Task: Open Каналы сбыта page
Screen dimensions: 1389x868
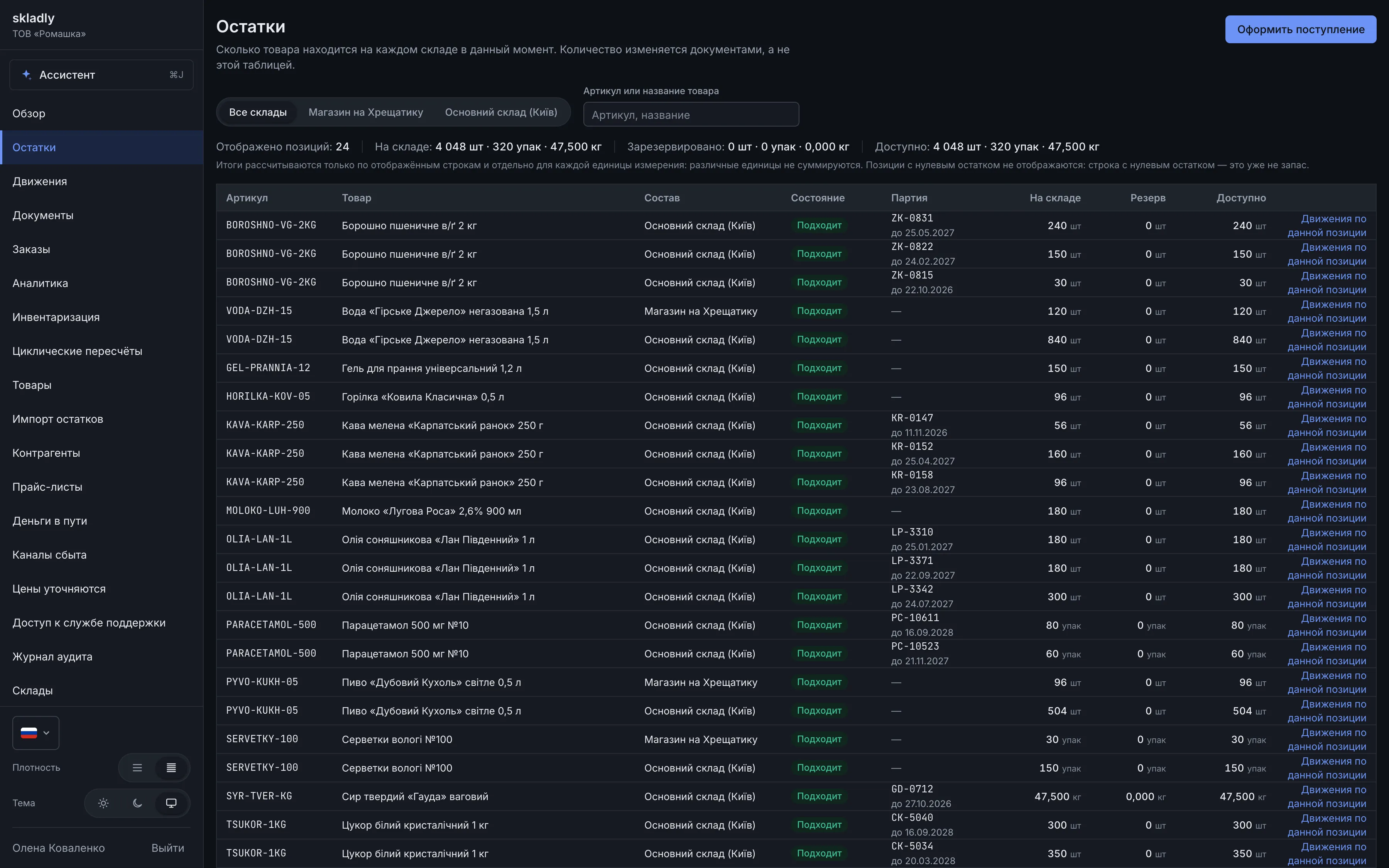Action: pos(101,555)
